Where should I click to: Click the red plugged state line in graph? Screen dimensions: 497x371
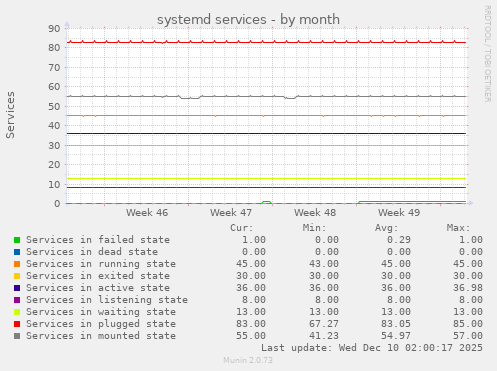(267, 42)
